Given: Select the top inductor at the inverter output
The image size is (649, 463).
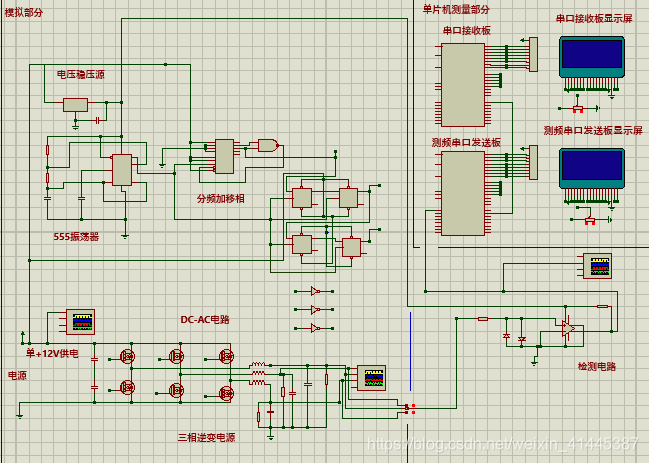Looking at the screenshot, I should click(x=258, y=365).
